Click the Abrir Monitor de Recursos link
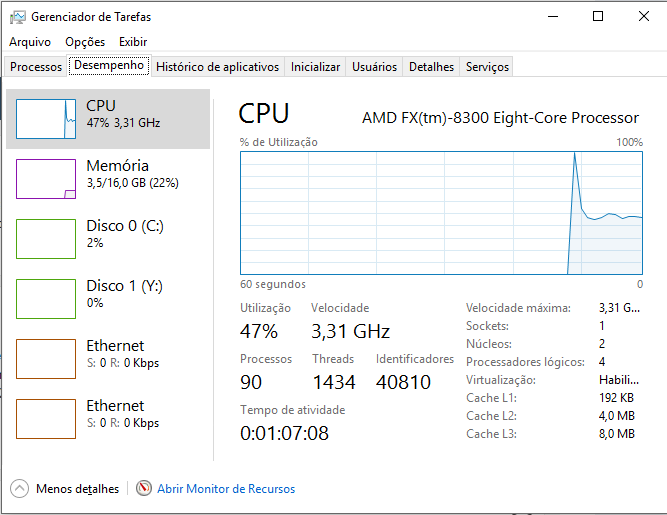 [226, 489]
